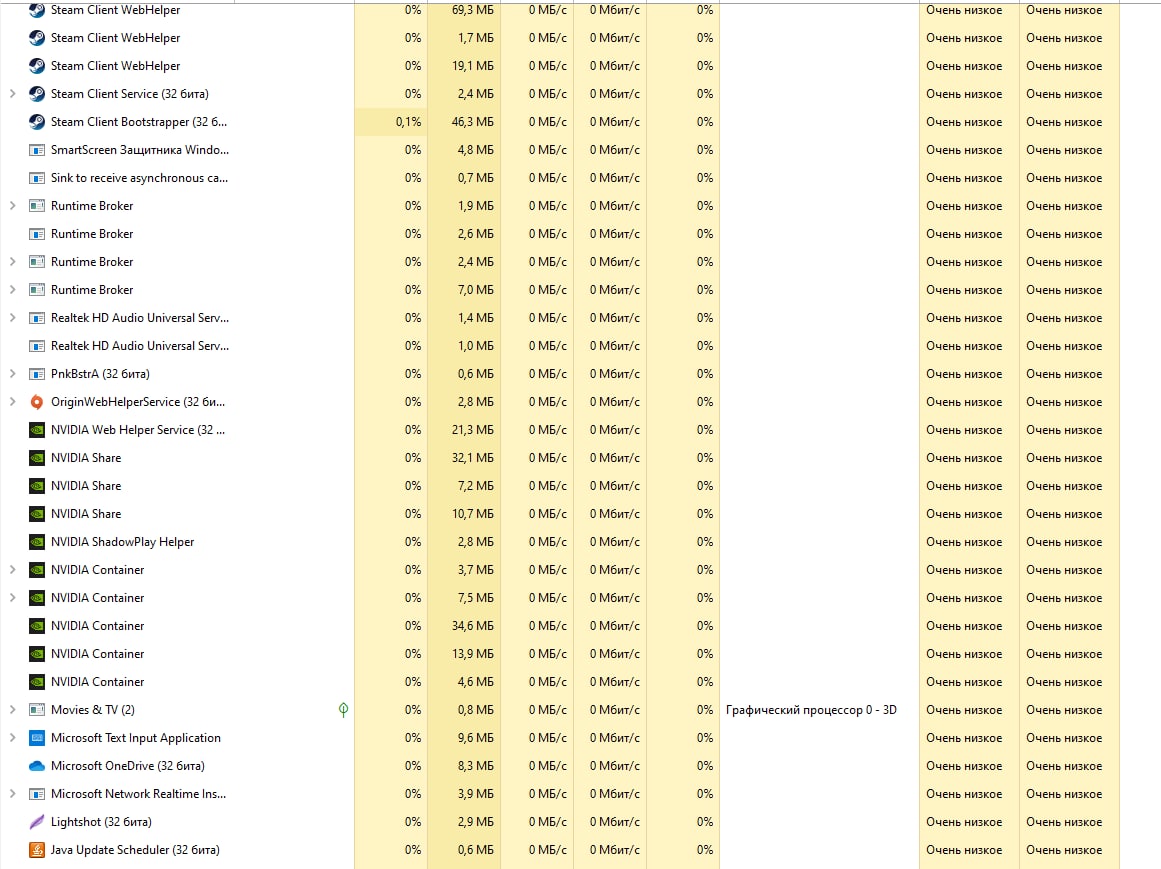Select the Microsoft OneDrive (32 бита) name
The width and height of the screenshot is (1161, 869).
[127, 766]
